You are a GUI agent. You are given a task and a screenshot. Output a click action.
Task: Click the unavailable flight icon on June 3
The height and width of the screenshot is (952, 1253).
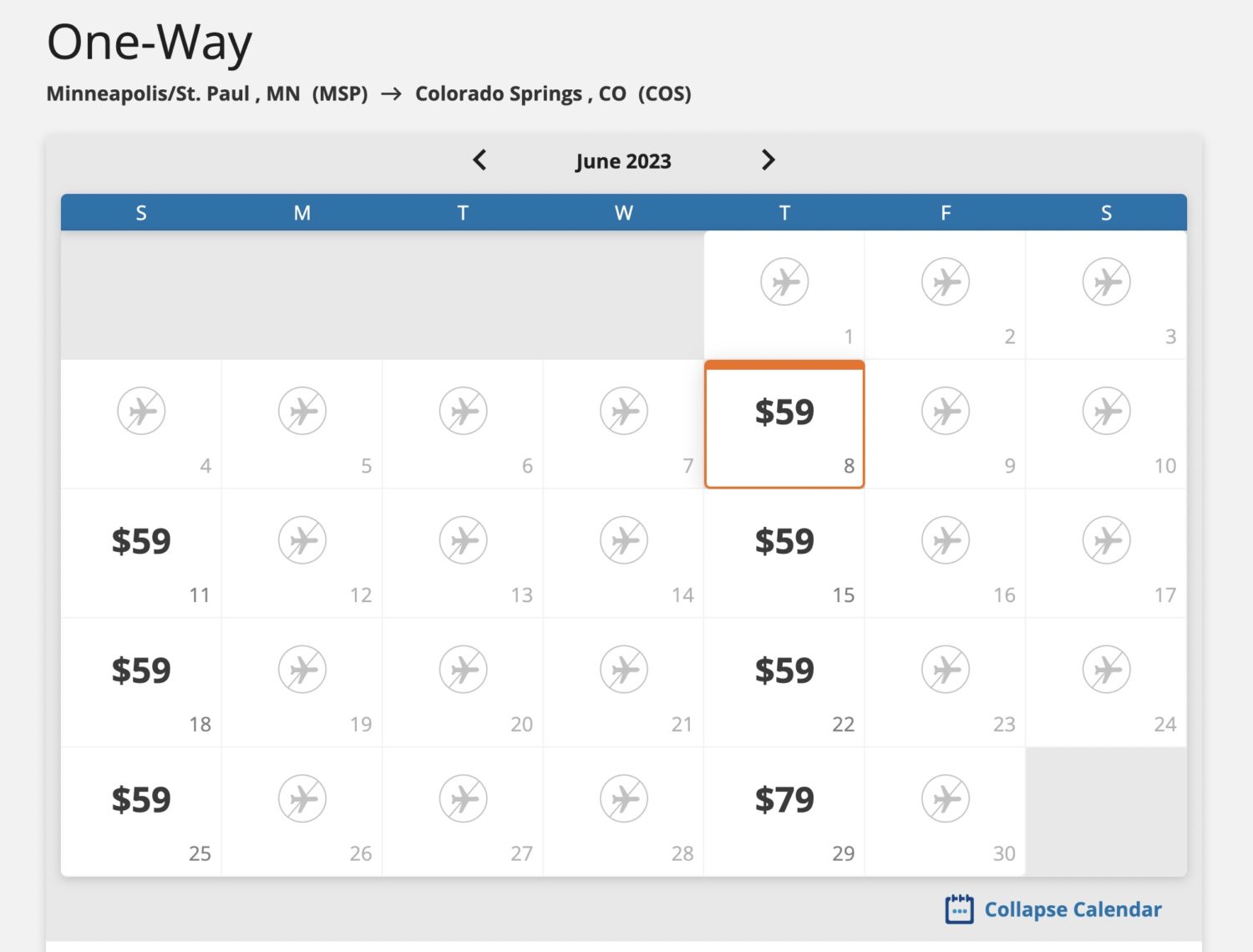click(x=1106, y=282)
